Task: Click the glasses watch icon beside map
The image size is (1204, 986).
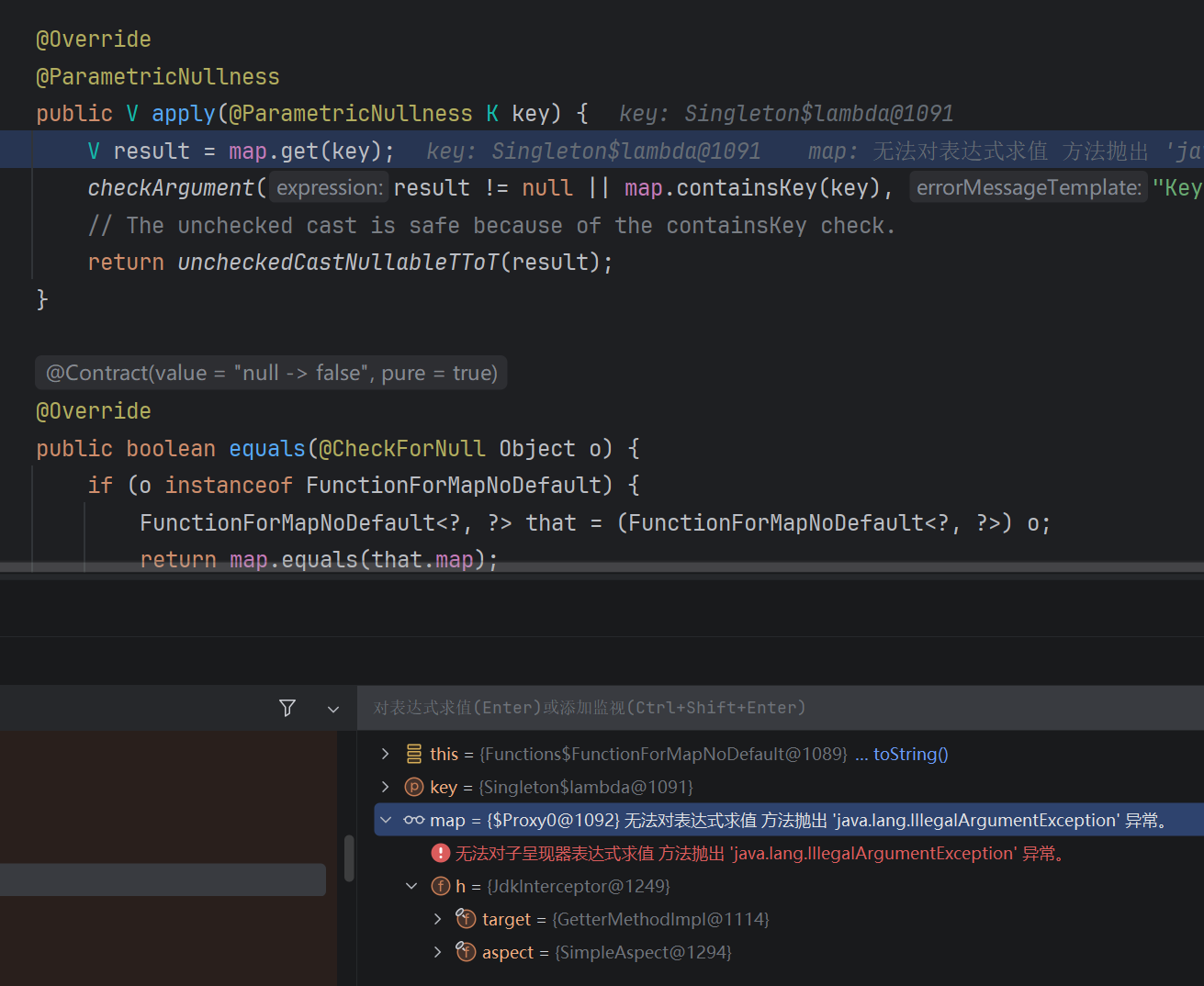Action: 414,820
